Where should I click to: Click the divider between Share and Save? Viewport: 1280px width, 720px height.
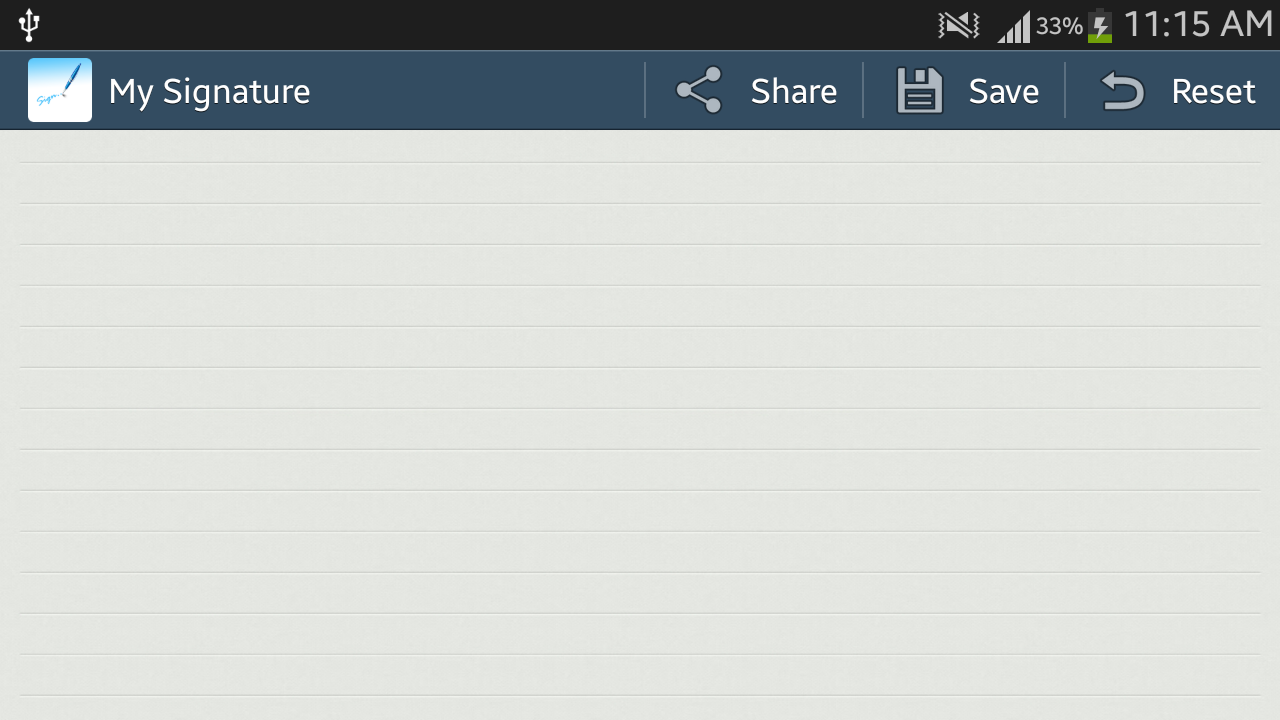pos(863,90)
